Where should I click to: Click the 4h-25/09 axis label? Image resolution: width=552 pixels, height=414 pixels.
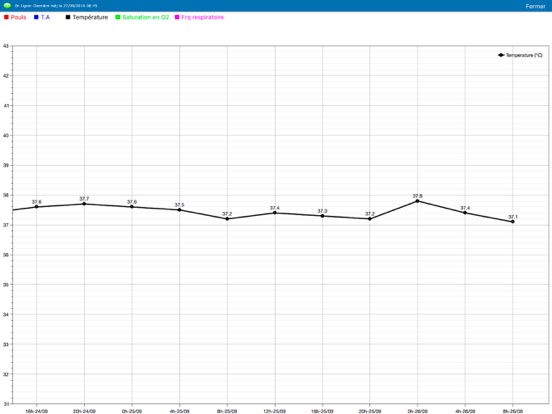[x=180, y=411]
